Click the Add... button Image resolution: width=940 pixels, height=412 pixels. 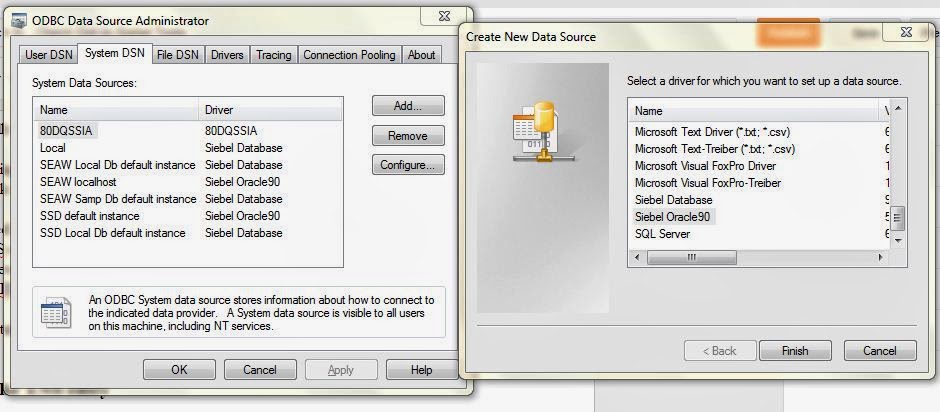coord(408,106)
